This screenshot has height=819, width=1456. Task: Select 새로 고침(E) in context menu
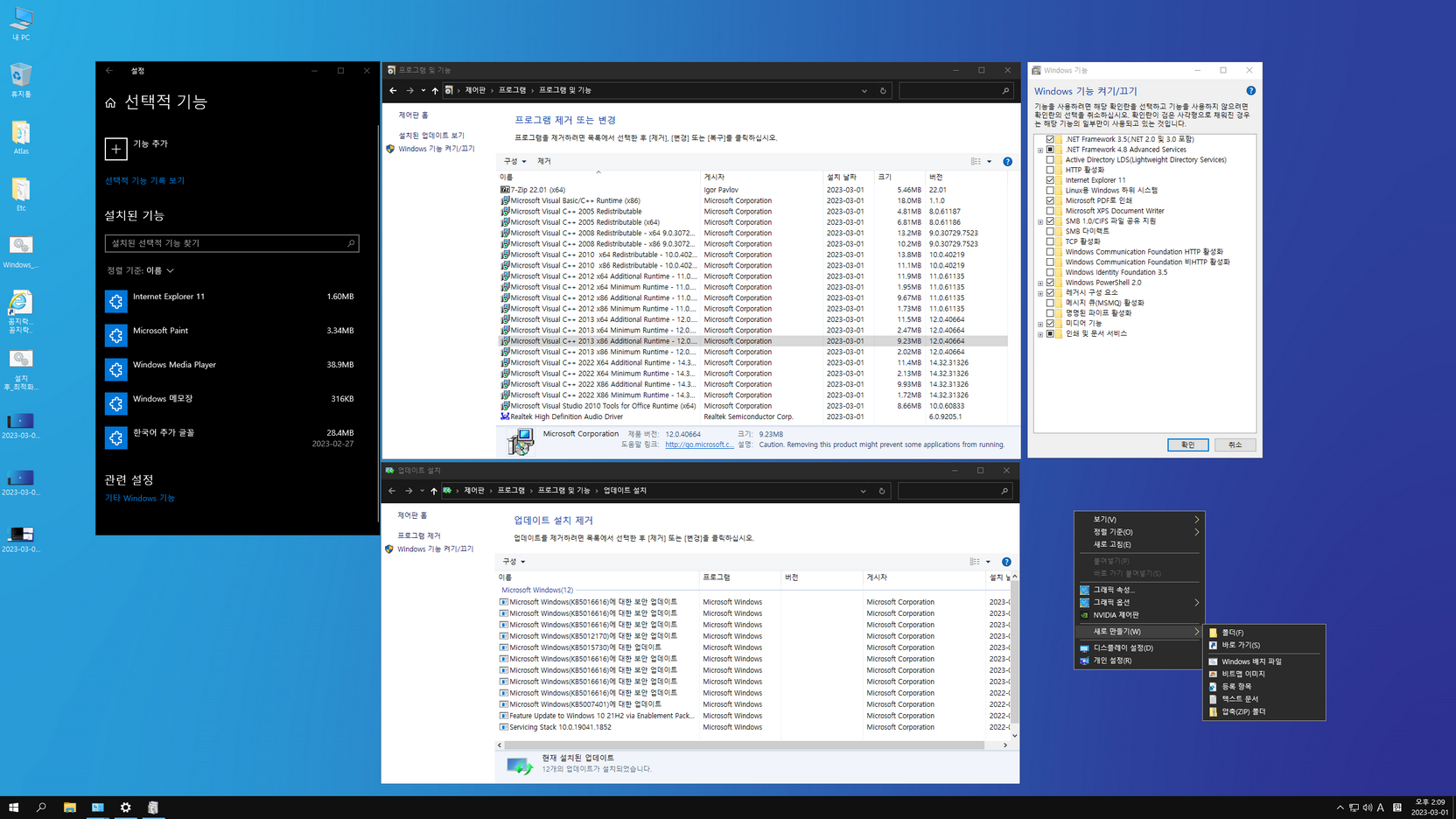click(1139, 544)
